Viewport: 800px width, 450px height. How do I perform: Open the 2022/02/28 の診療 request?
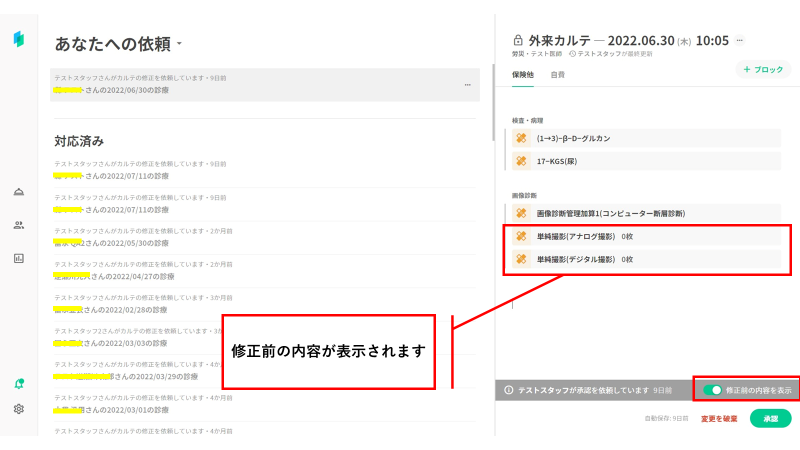[265, 304]
